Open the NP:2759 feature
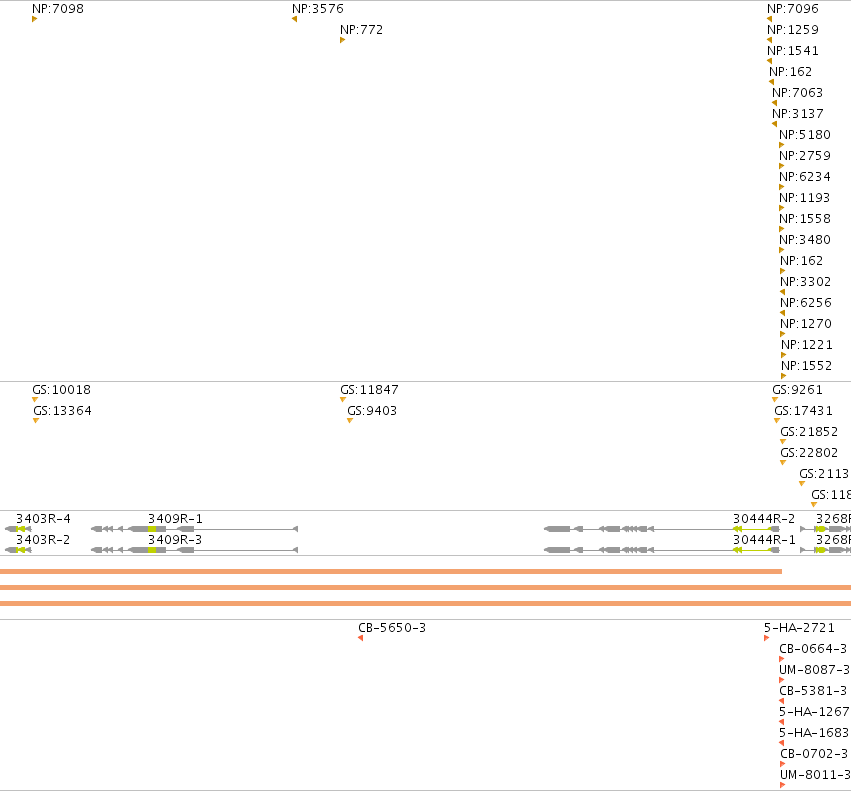This screenshot has width=851, height=791. click(x=805, y=156)
